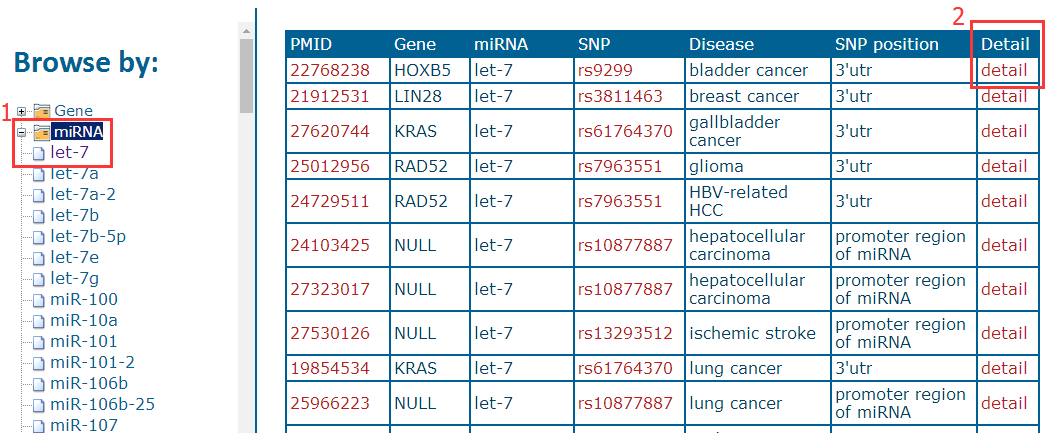
Task: Open PMID 22768238 link
Action: [330, 70]
